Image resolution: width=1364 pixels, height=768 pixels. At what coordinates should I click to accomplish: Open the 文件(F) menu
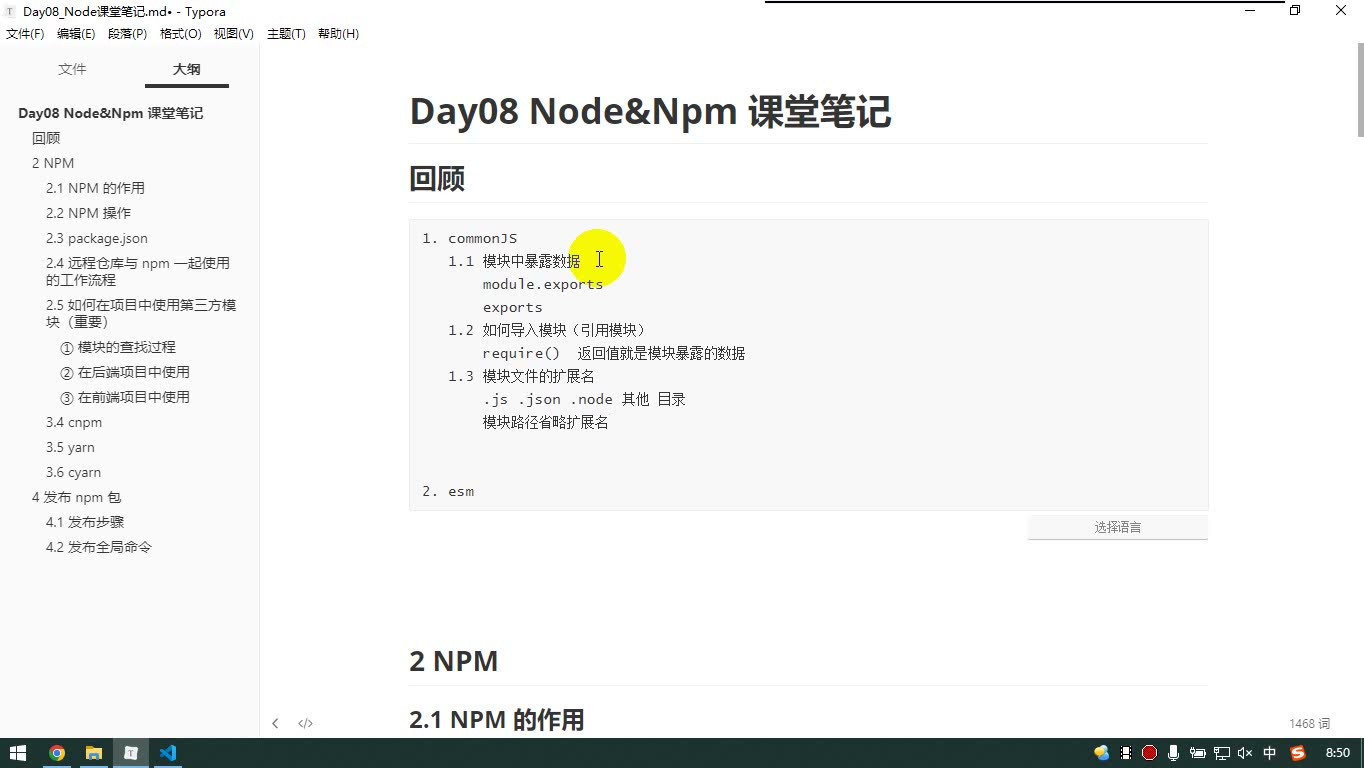click(x=25, y=34)
